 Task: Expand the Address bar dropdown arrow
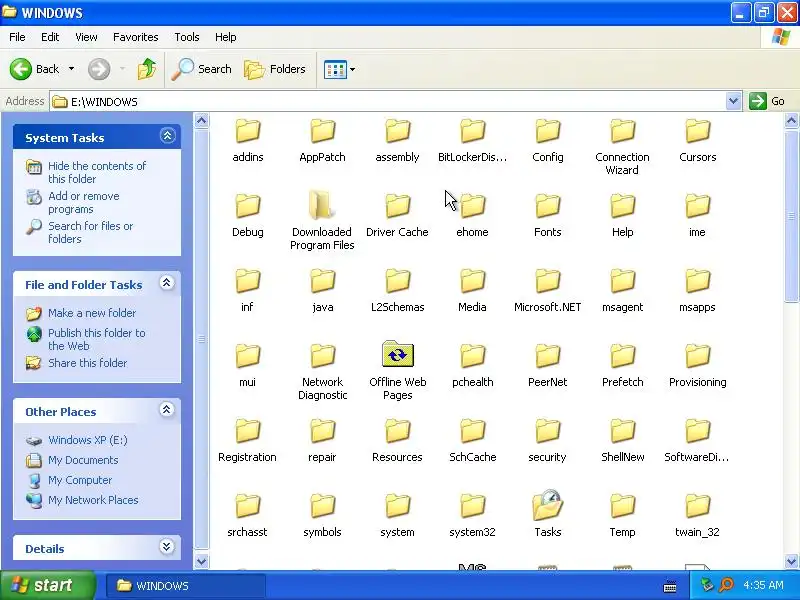pos(733,101)
